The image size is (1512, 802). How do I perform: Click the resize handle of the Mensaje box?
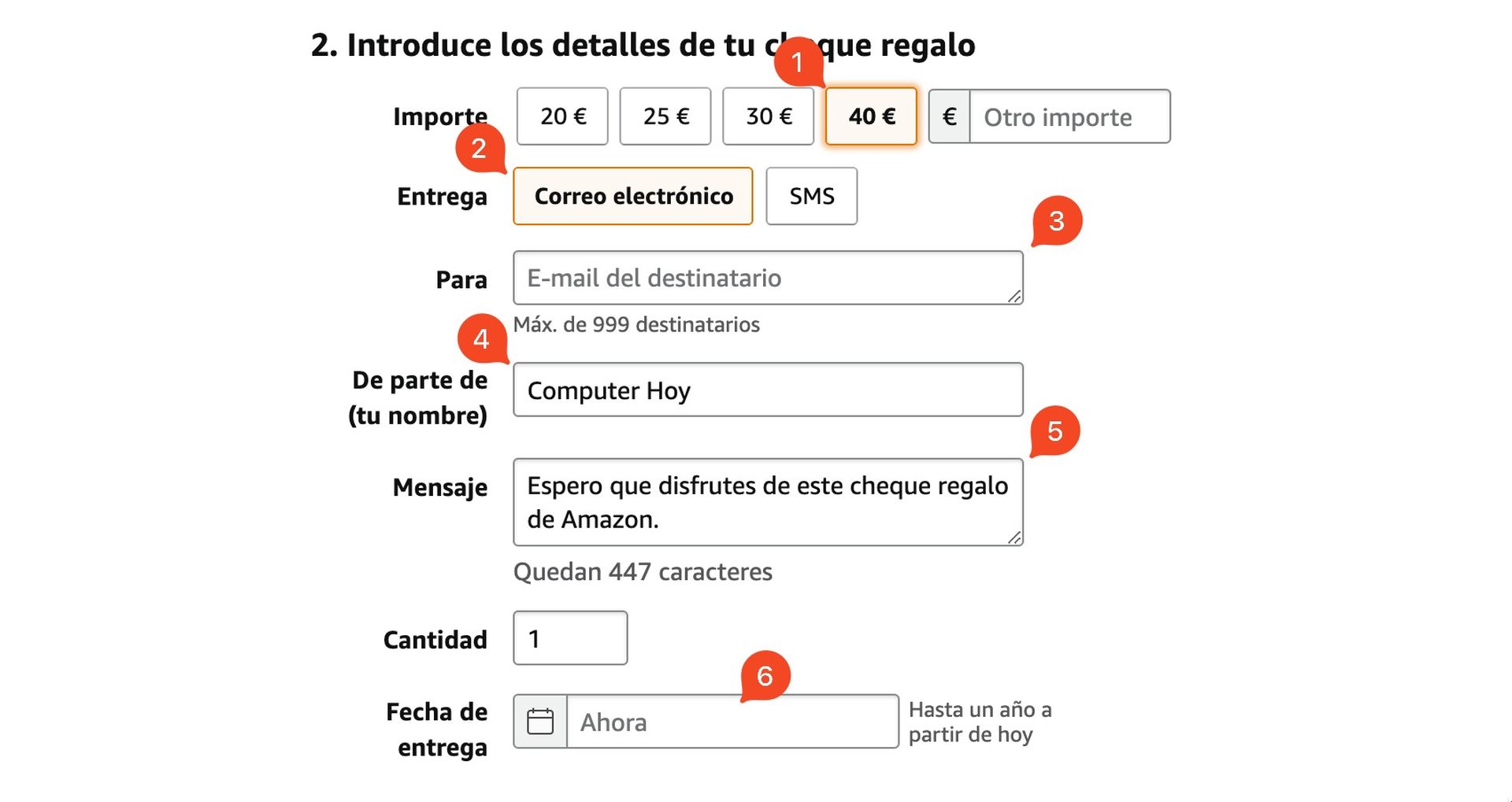pyautogui.click(x=1016, y=538)
